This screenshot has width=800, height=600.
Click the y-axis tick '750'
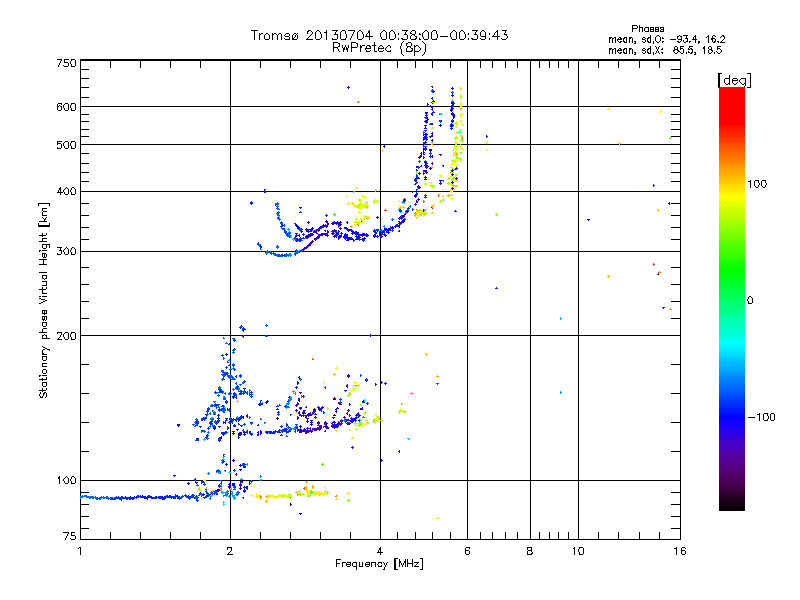point(66,63)
